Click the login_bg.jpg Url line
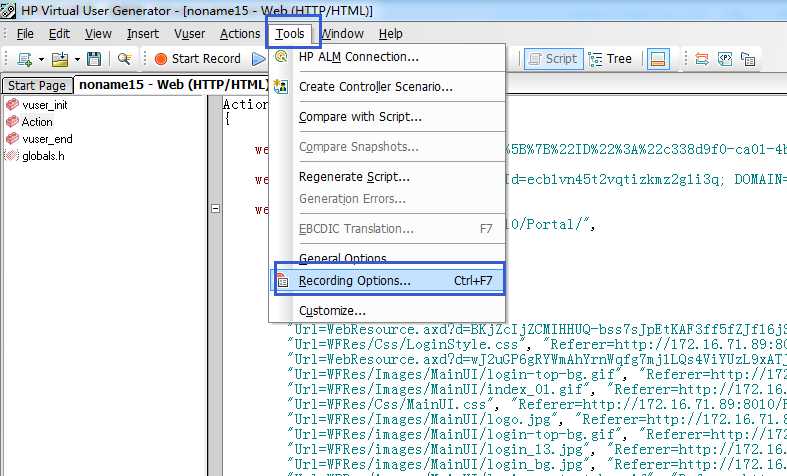The height and width of the screenshot is (476, 787). click(x=537, y=464)
